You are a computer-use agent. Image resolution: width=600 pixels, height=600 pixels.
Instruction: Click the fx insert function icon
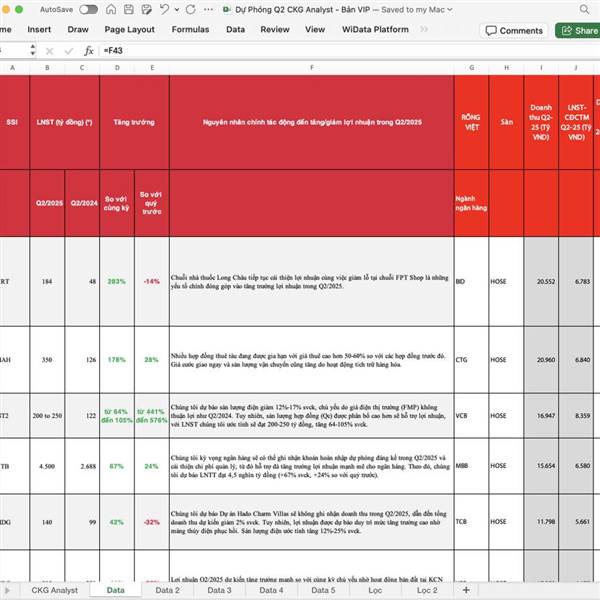click(x=89, y=51)
